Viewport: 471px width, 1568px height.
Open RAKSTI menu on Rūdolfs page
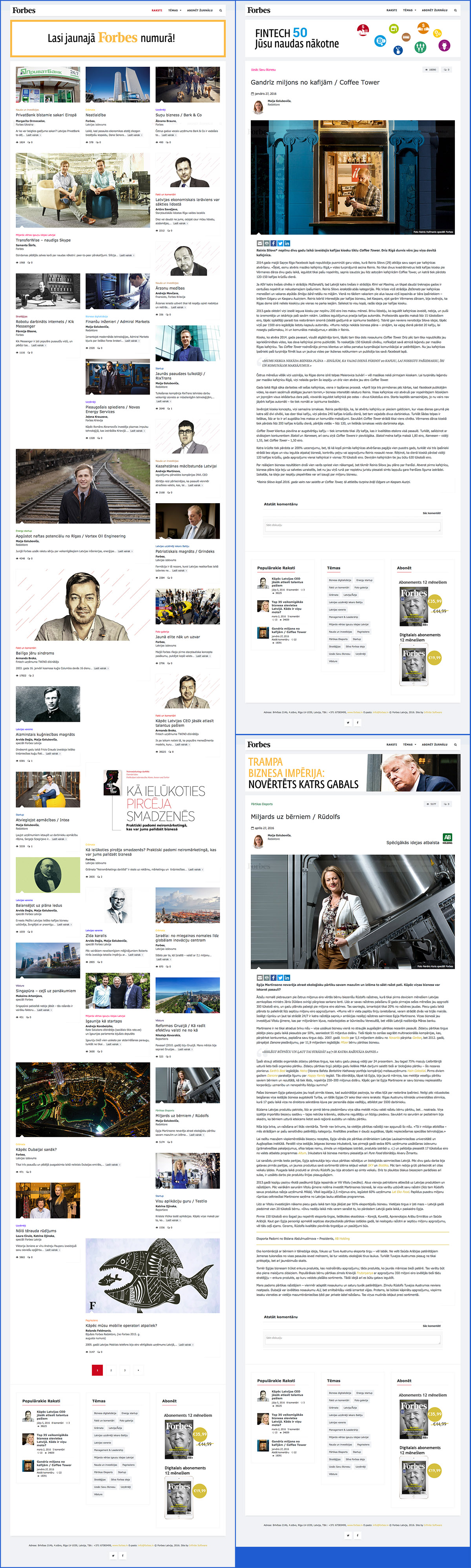[x=392, y=745]
